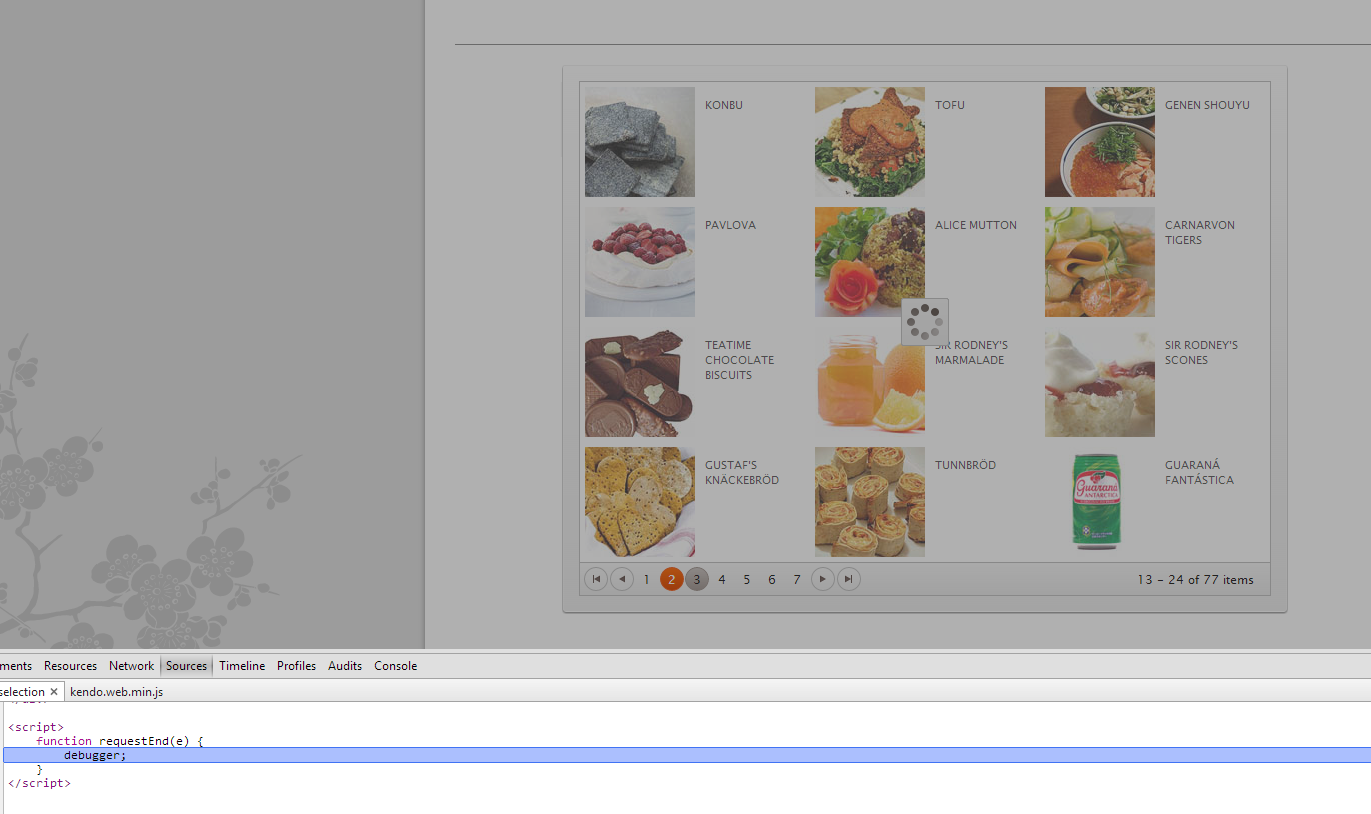Click the opening script tag line
The width and height of the screenshot is (1371, 814).
[36, 727]
